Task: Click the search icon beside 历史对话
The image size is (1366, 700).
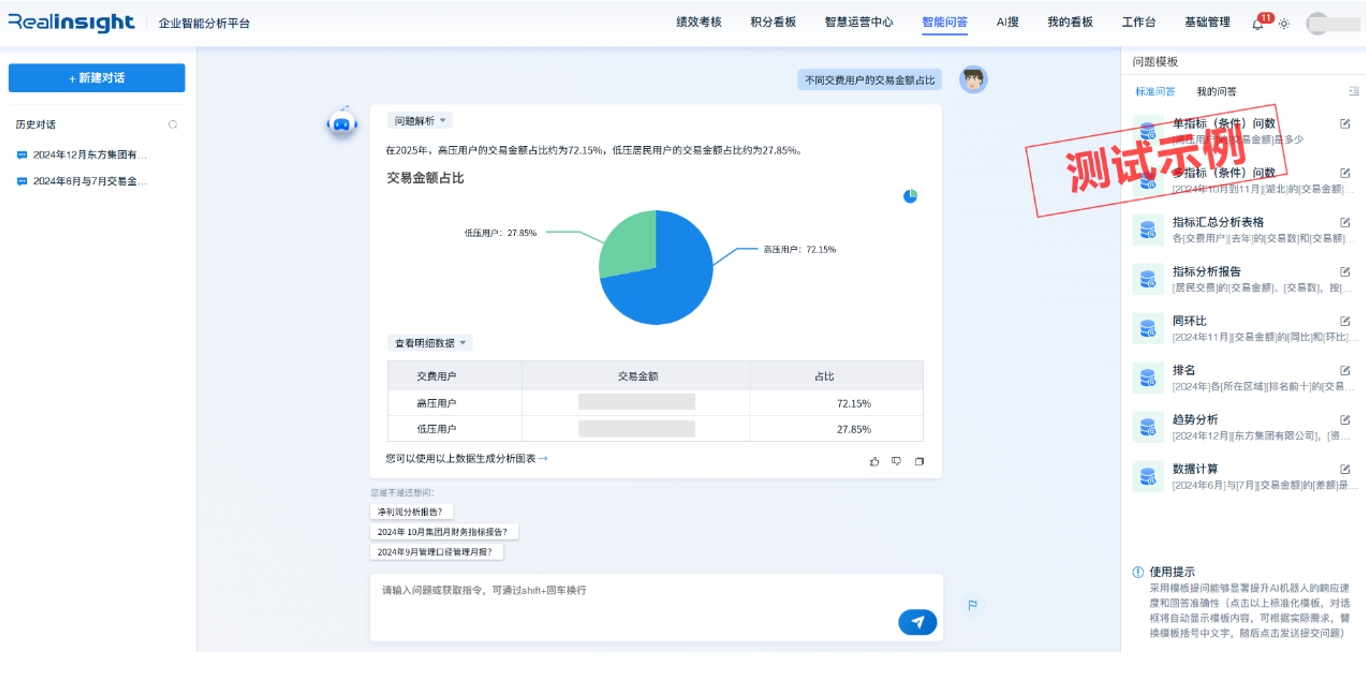Action: (x=173, y=125)
